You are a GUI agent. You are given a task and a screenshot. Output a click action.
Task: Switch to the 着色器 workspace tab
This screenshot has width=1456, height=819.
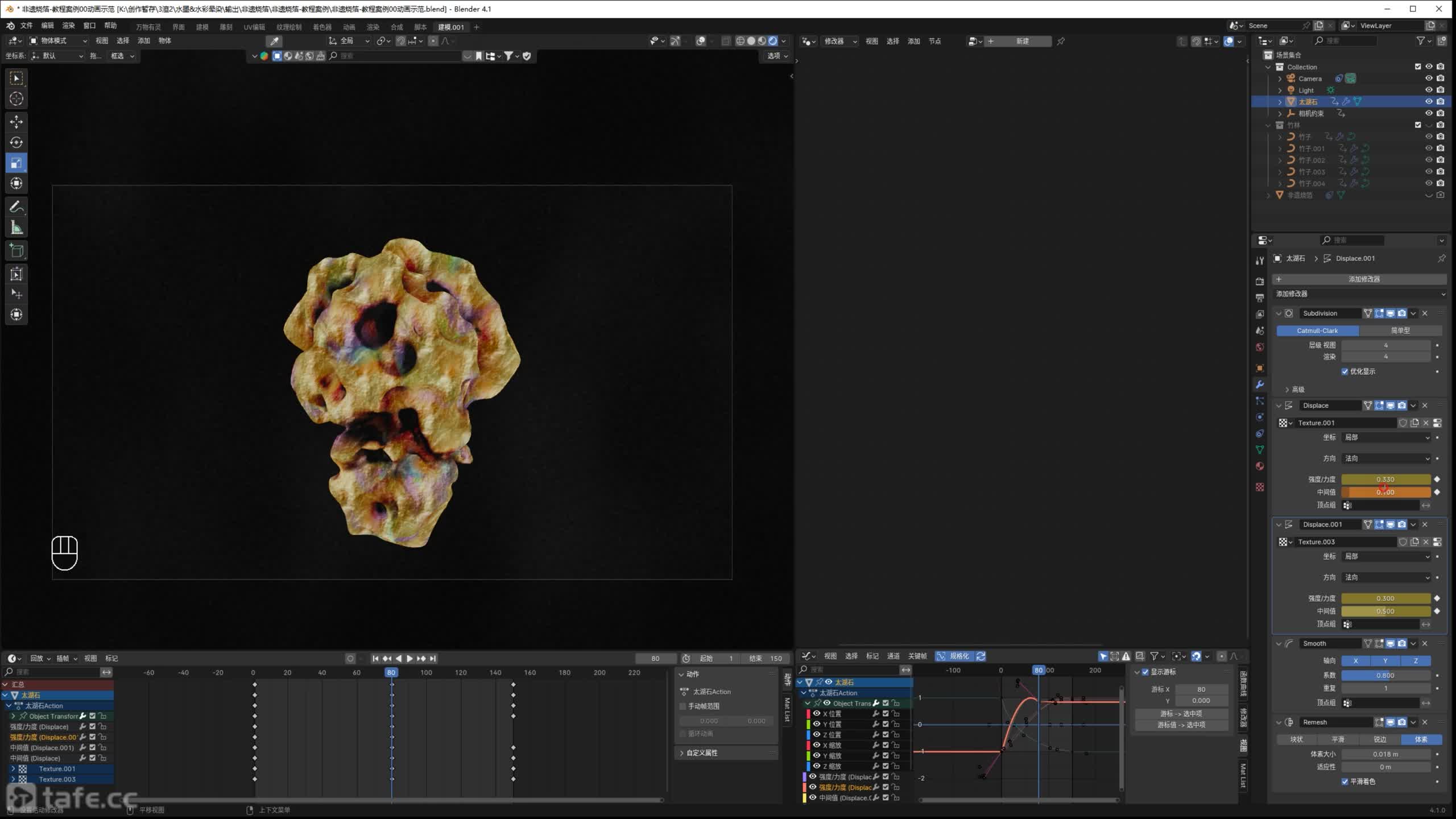pos(322,27)
